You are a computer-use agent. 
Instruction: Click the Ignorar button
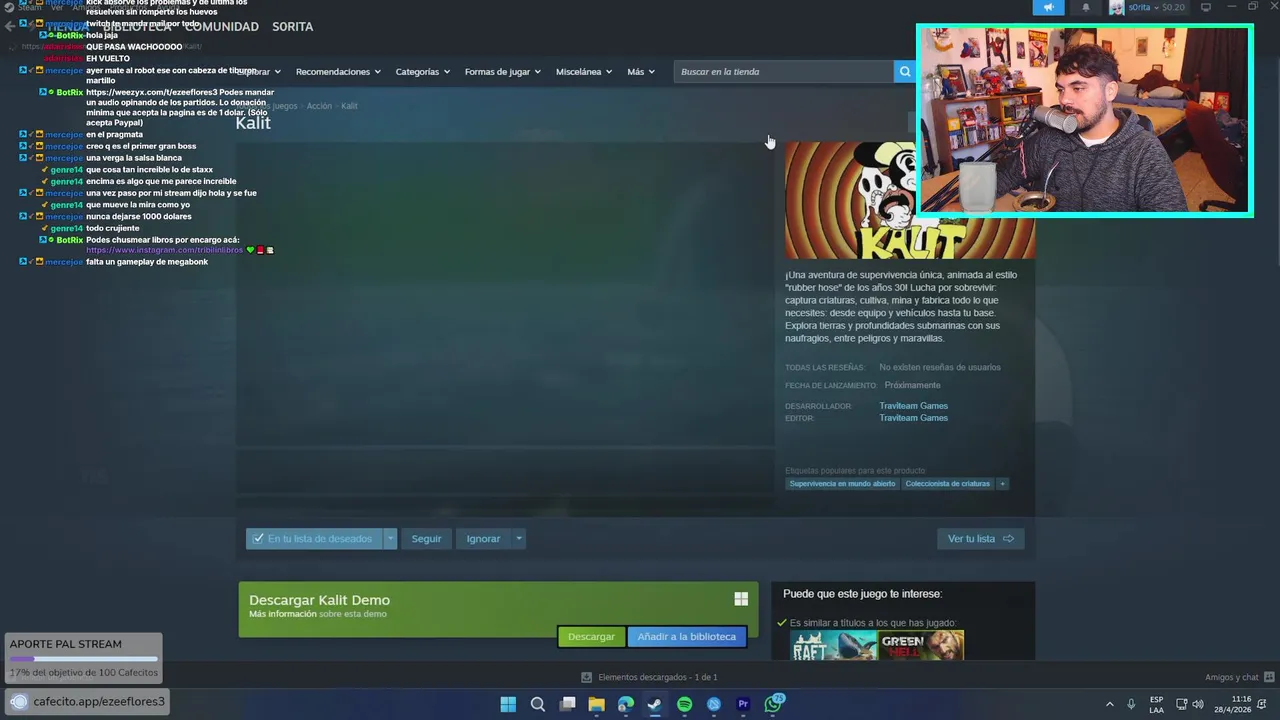483,539
